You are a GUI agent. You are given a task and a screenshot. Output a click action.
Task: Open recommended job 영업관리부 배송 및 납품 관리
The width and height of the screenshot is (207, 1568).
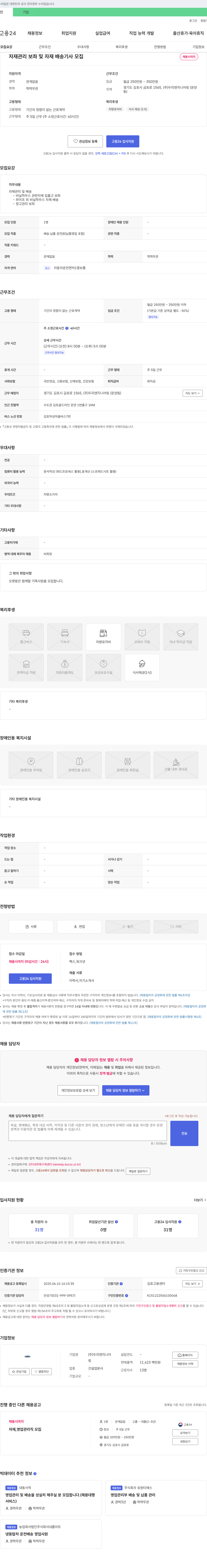pyautogui.click(x=133, y=1495)
